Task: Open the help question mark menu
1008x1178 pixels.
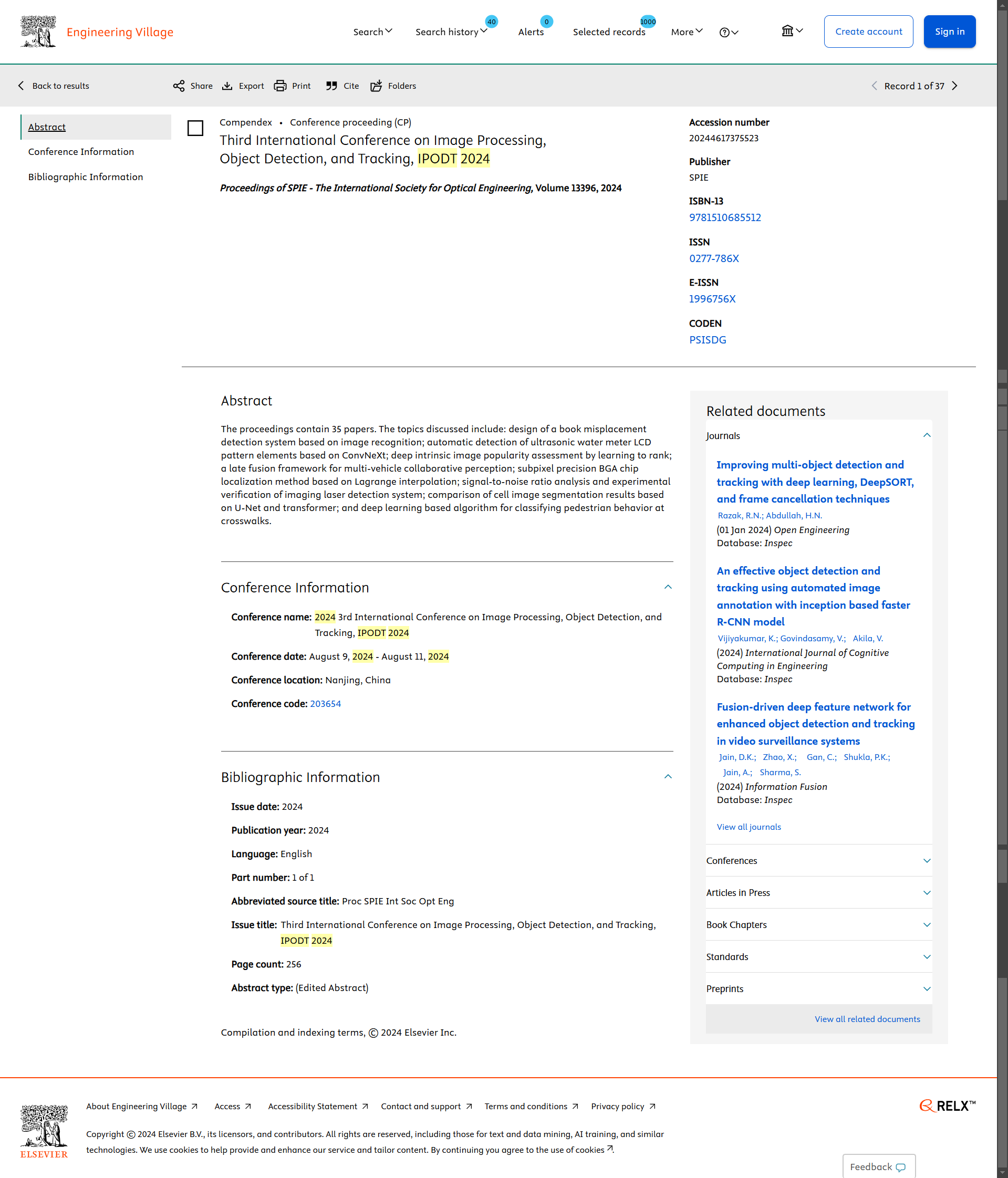Action: tap(729, 33)
